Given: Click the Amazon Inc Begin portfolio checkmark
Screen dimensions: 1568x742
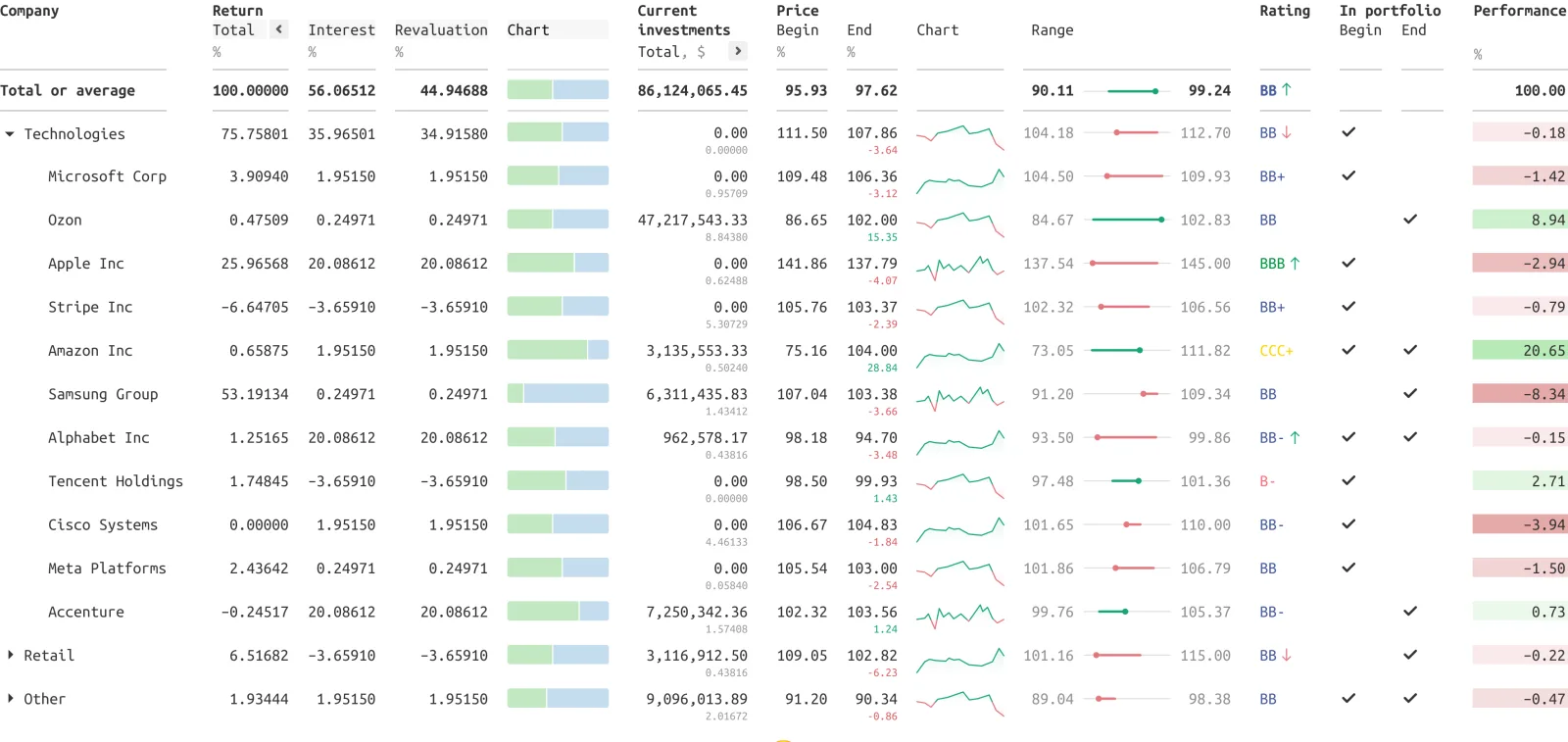Looking at the screenshot, I should pos(1348,350).
